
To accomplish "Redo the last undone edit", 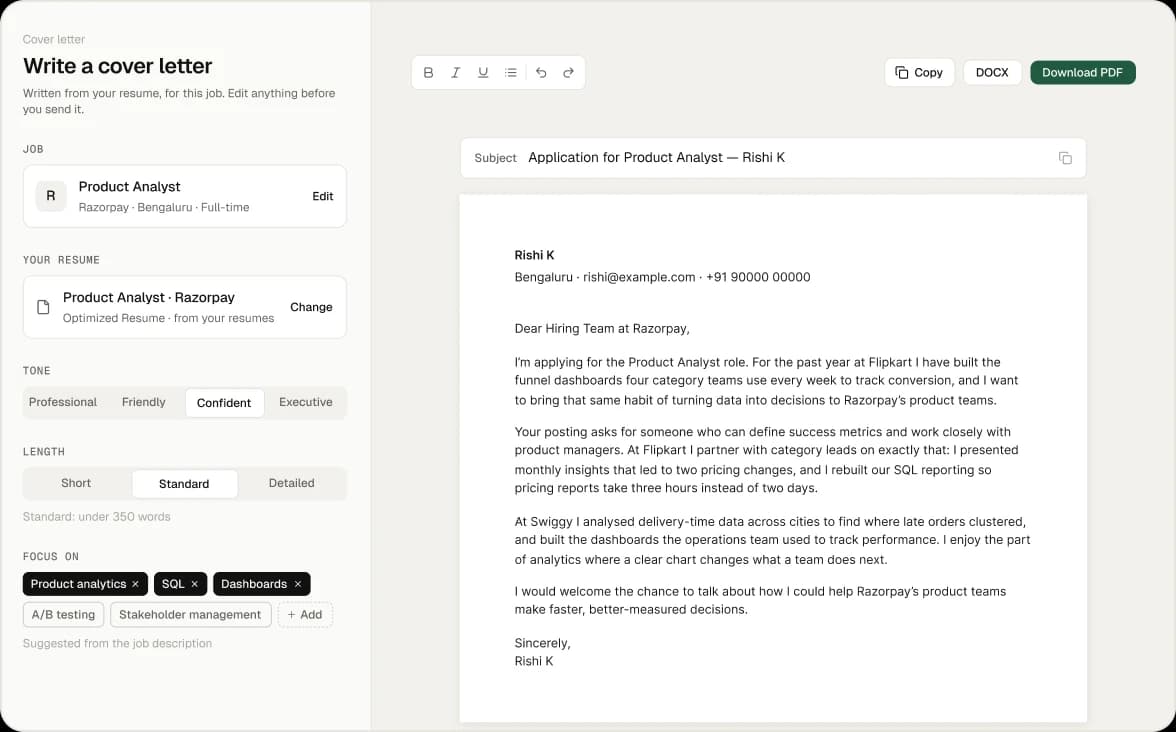I will 568,73.
